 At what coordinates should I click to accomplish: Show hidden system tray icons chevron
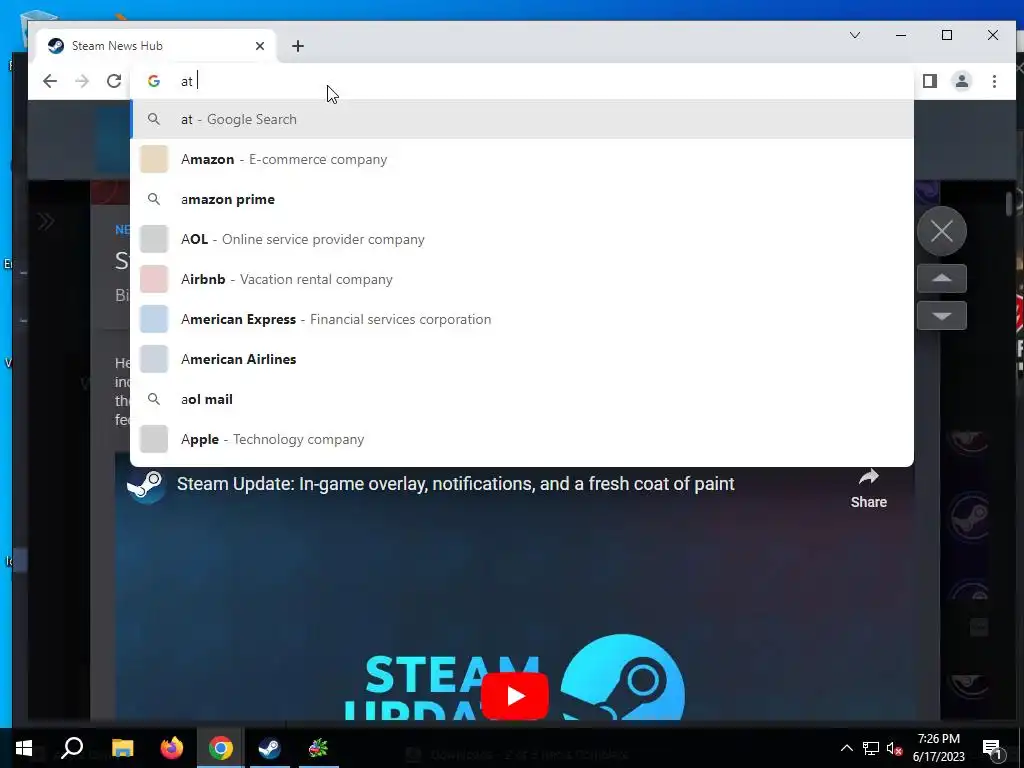[x=846, y=748]
